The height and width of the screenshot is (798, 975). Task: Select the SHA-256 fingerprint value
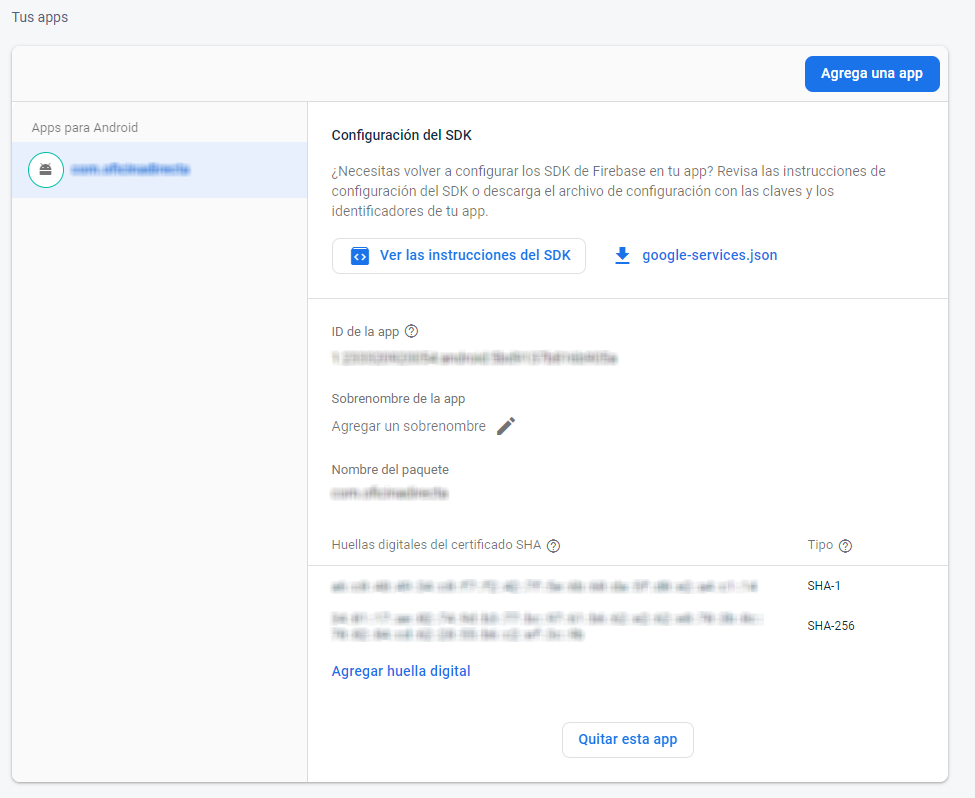pyautogui.click(x=546, y=626)
